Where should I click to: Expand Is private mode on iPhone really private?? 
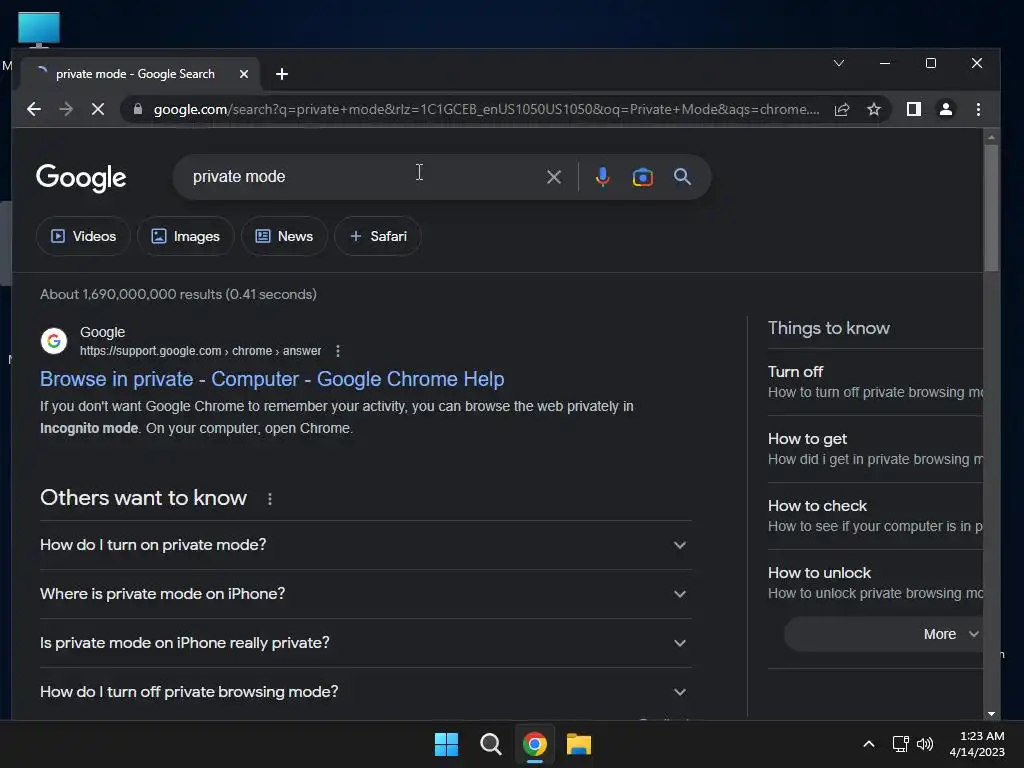pos(366,643)
